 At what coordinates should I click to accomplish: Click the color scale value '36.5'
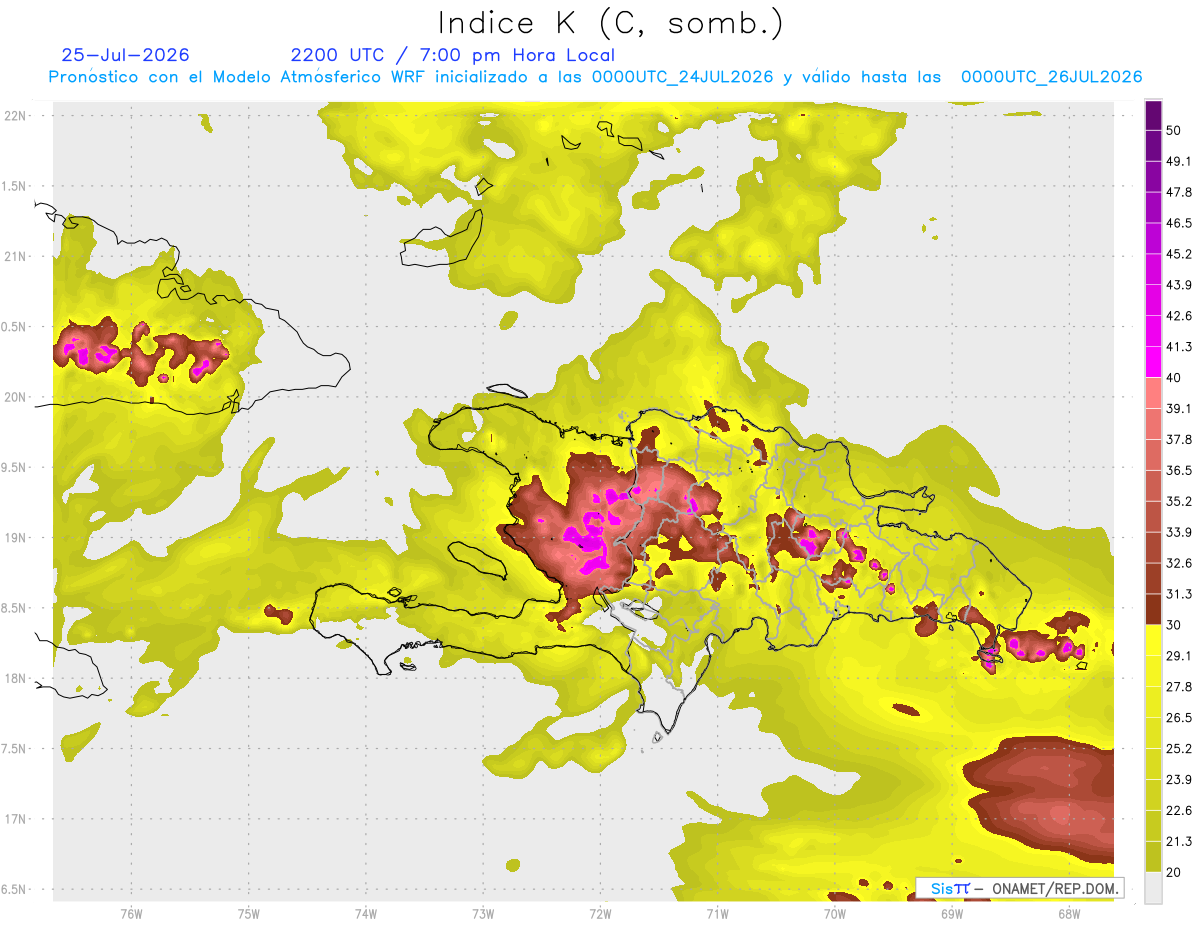(x=1178, y=470)
